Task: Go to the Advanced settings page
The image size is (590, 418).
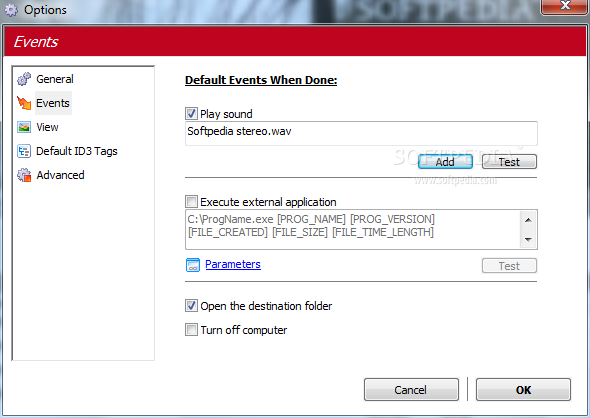Action: (60, 175)
